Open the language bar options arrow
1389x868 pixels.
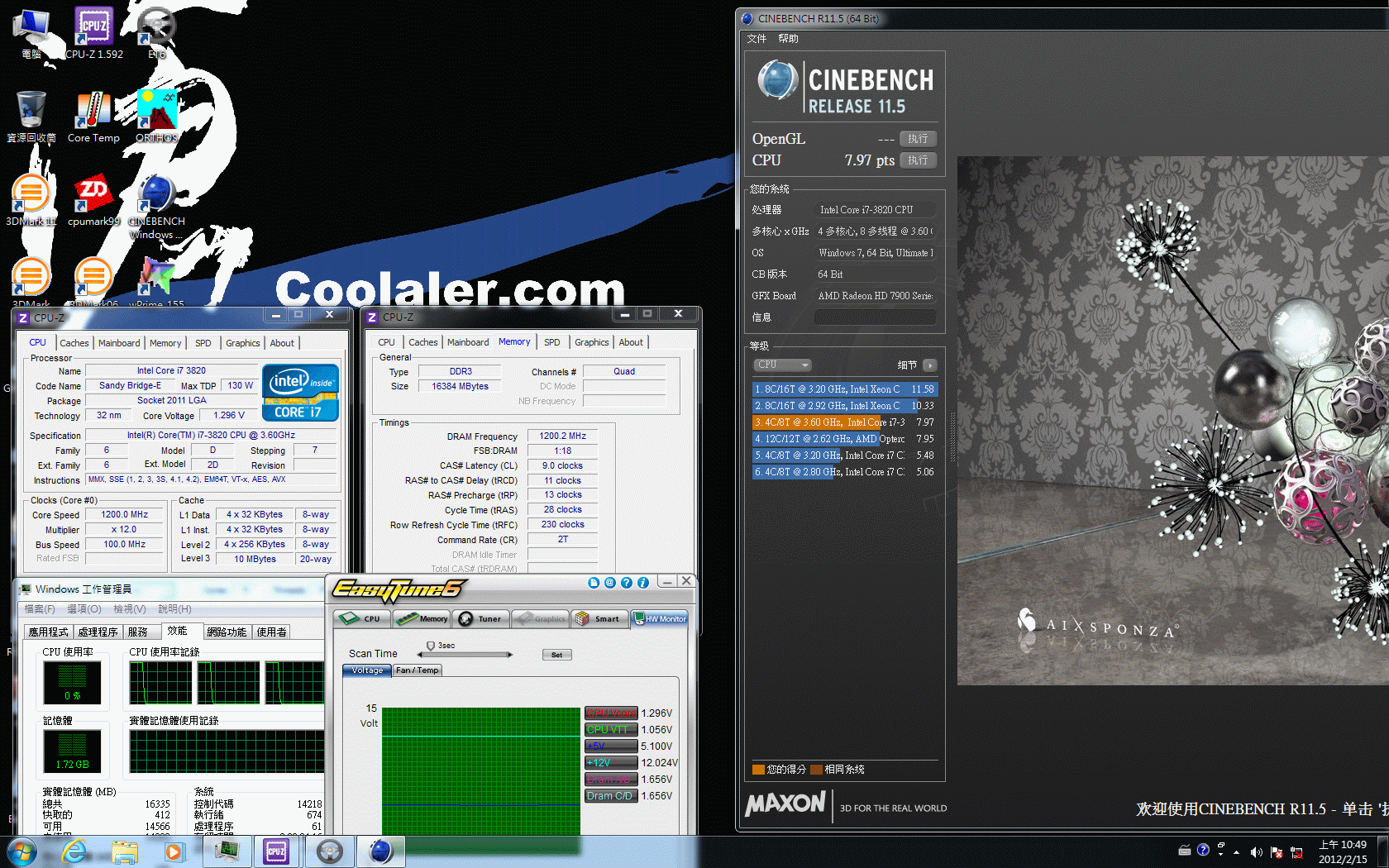1220,854
